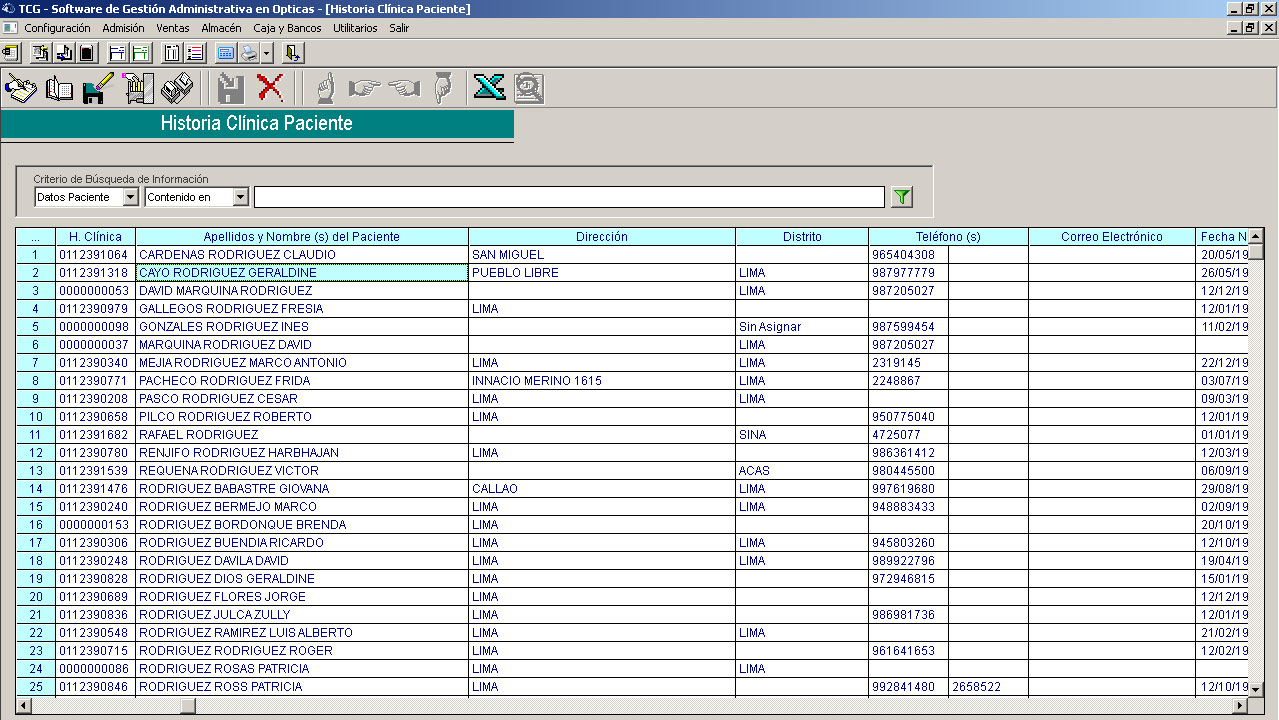Open the Contenido en dropdown
Viewport: 1279px width, 720px height.
[240, 197]
